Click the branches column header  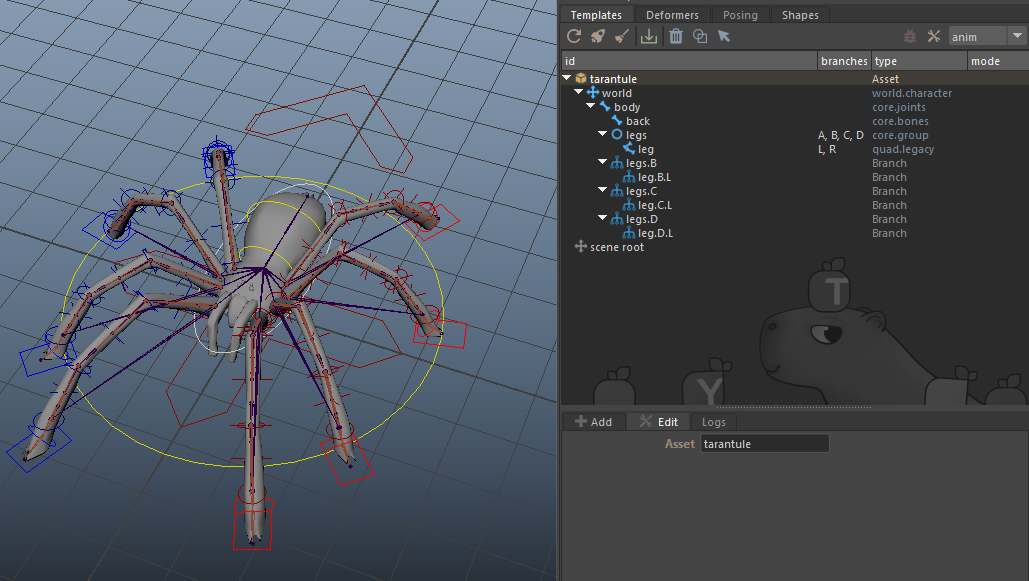pyautogui.click(x=844, y=61)
